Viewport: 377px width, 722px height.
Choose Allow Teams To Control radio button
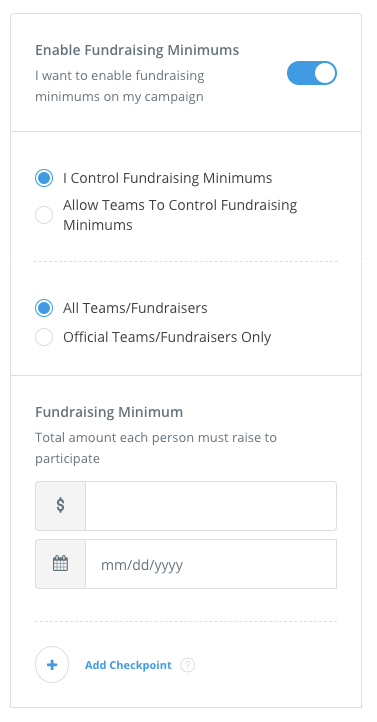pos(44,215)
